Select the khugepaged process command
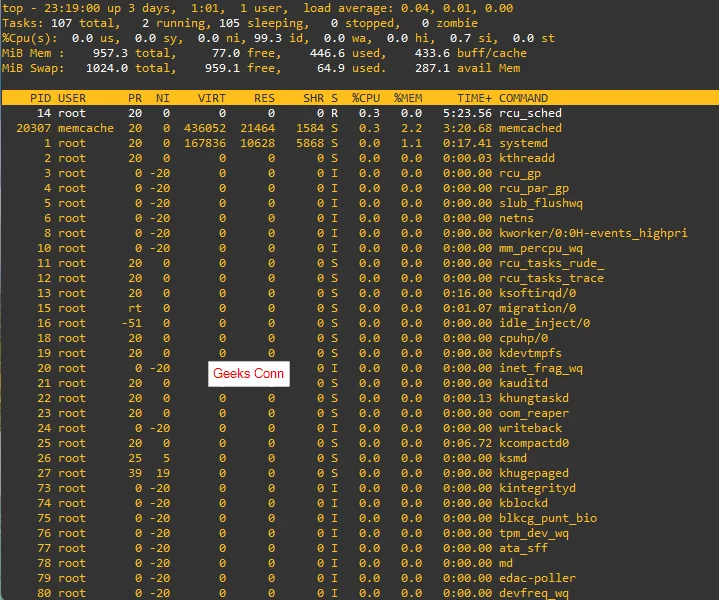Viewport: 719px width, 600px height. tap(534, 473)
